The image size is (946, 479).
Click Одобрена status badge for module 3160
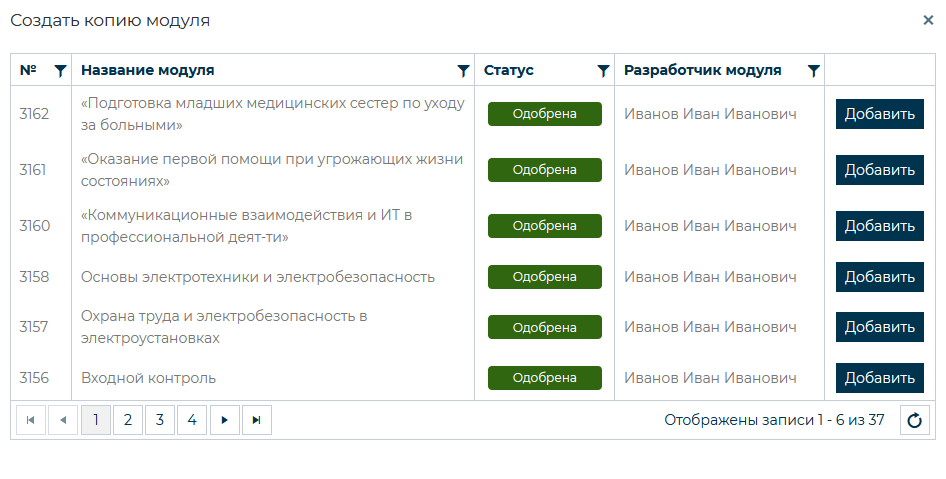coord(544,226)
